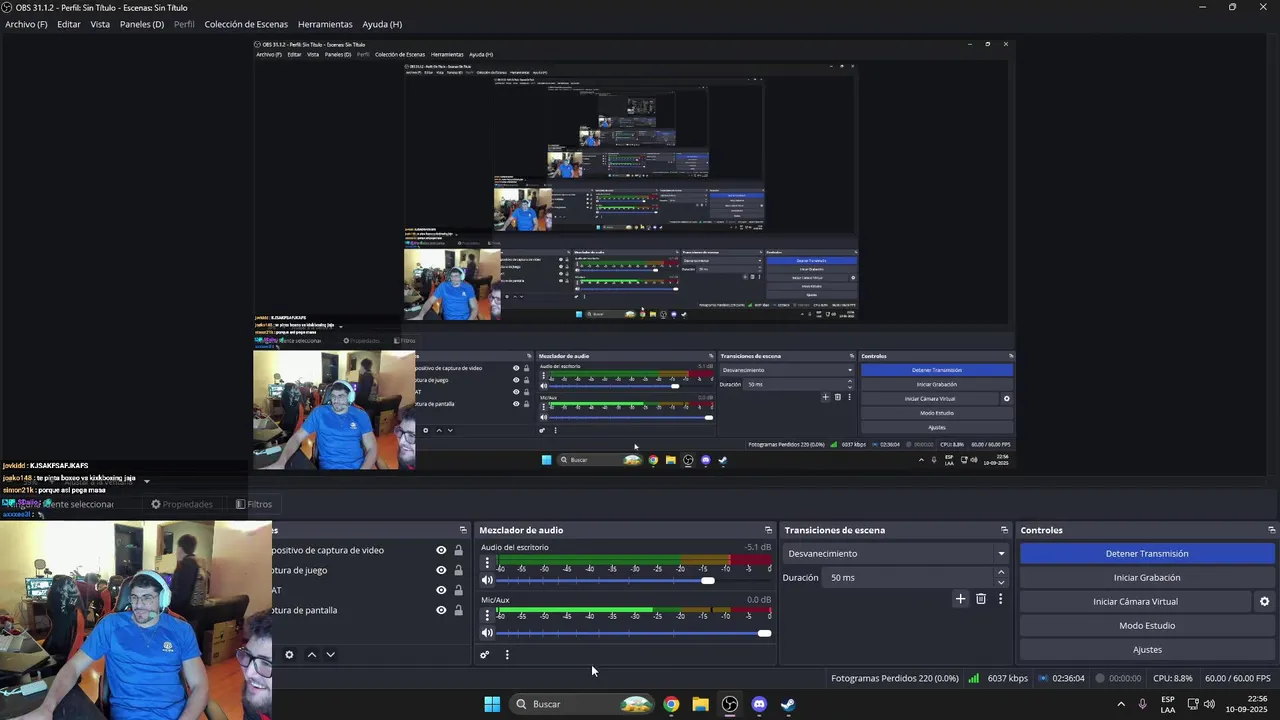
Task: Toggle visibility of captura de juego source
Action: (441, 570)
